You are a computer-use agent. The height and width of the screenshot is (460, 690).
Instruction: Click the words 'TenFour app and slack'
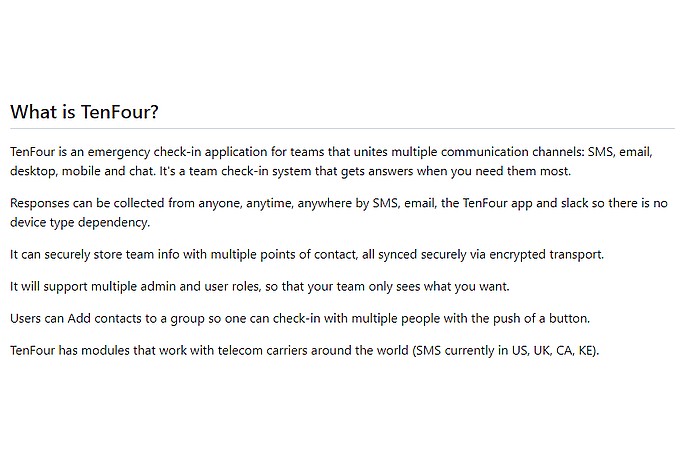(525, 203)
